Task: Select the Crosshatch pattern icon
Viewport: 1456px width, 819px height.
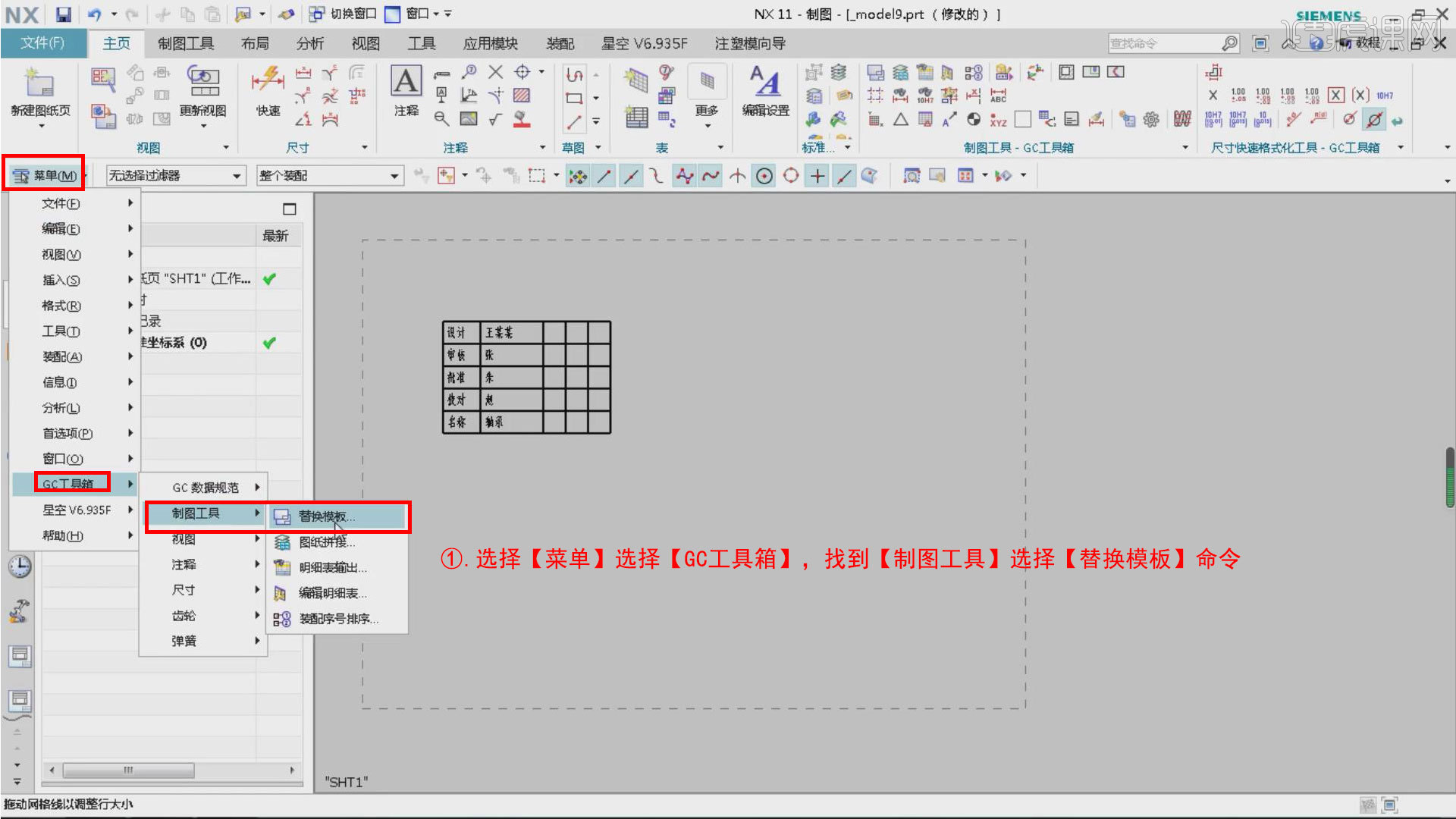Action: pyautogui.click(x=521, y=96)
